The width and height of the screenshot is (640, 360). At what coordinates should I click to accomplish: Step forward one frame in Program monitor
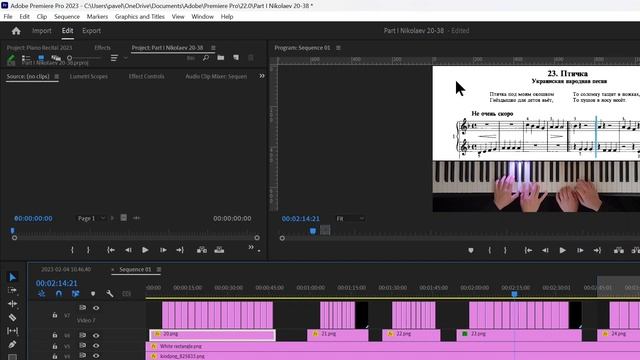[x=580, y=250]
